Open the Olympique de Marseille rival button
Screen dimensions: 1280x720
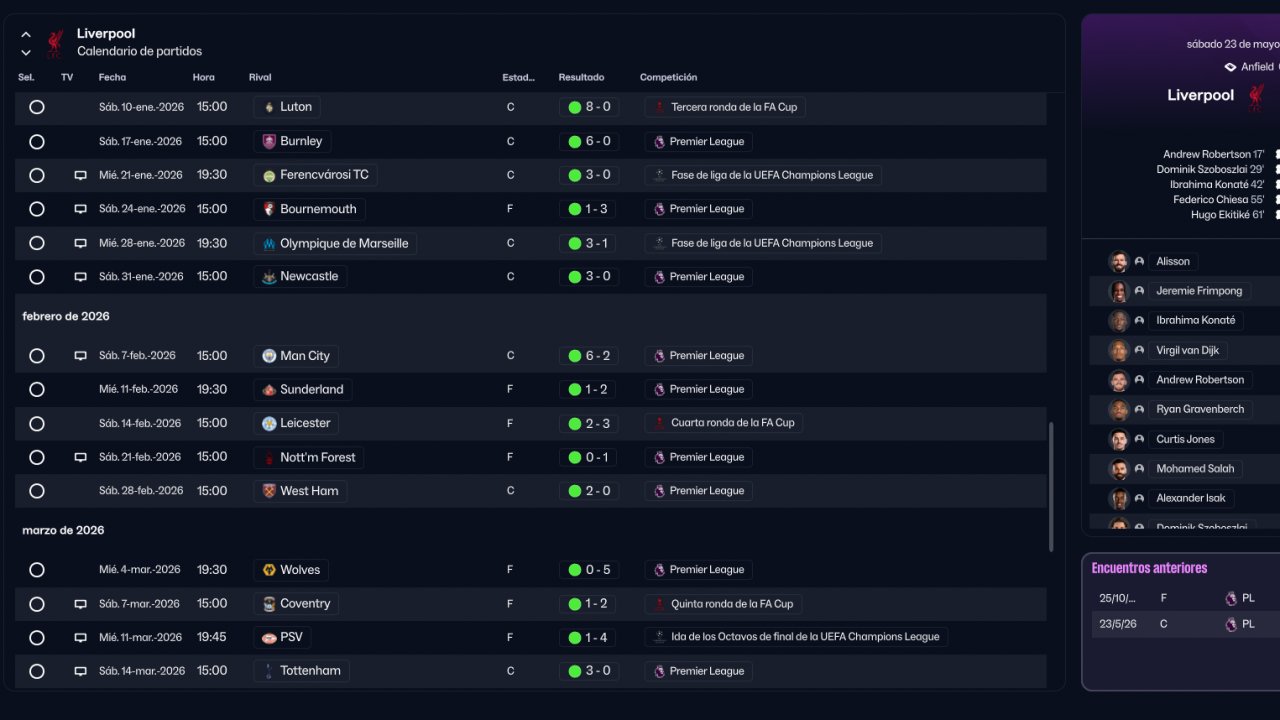click(x=335, y=243)
